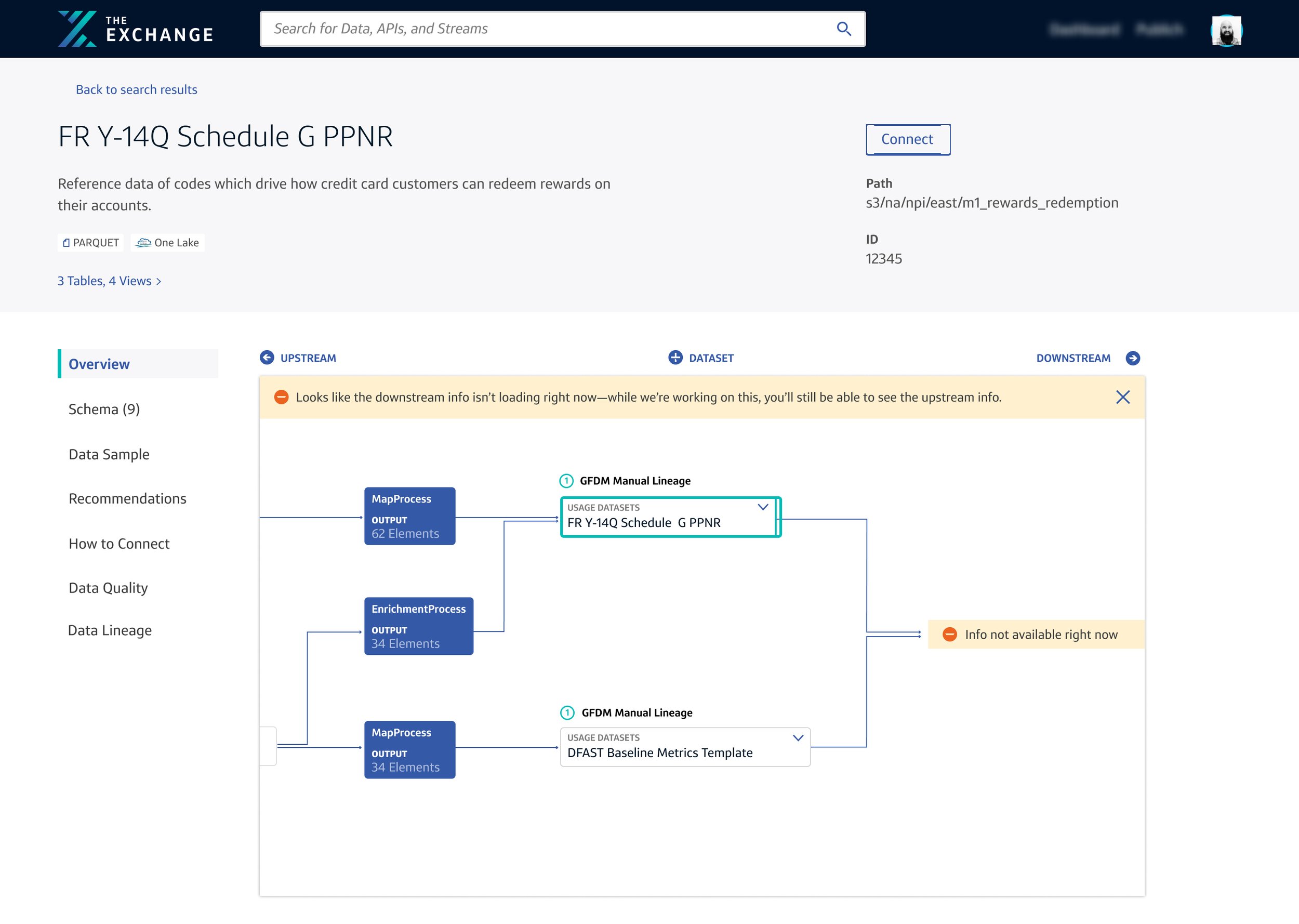Expand the DFAST Baseline Metrics Template usage datasets dropdown
Viewport: 1299px width, 924px height.
click(x=799, y=738)
